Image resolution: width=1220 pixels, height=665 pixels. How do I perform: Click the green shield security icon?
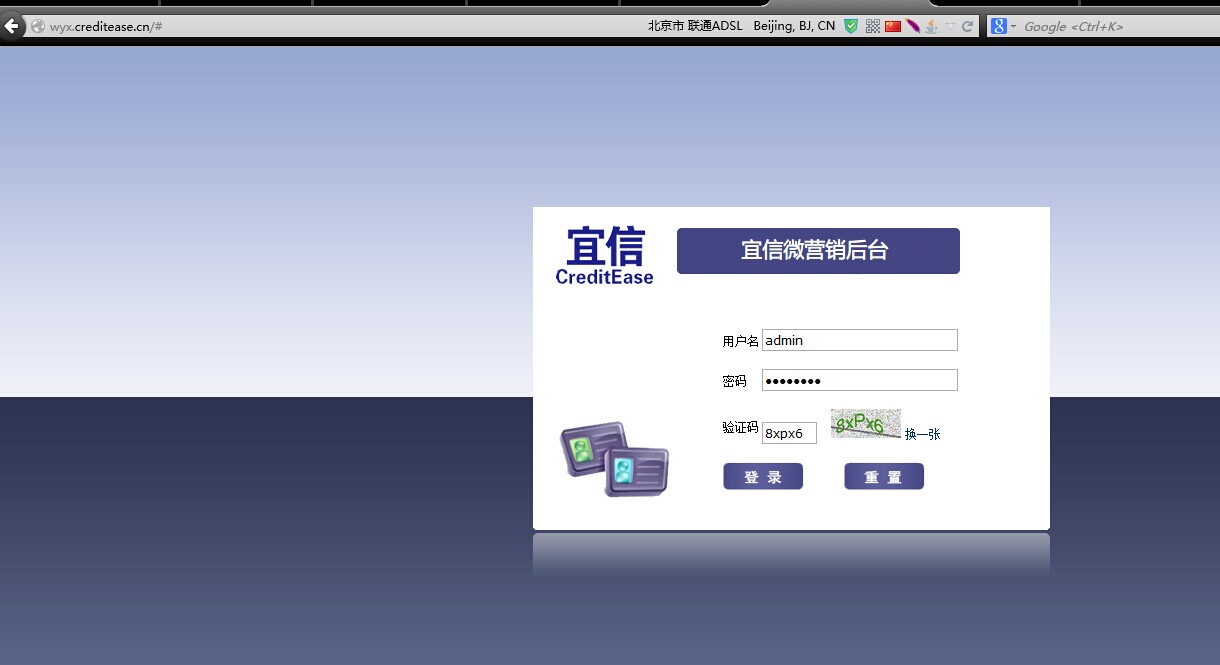click(851, 26)
